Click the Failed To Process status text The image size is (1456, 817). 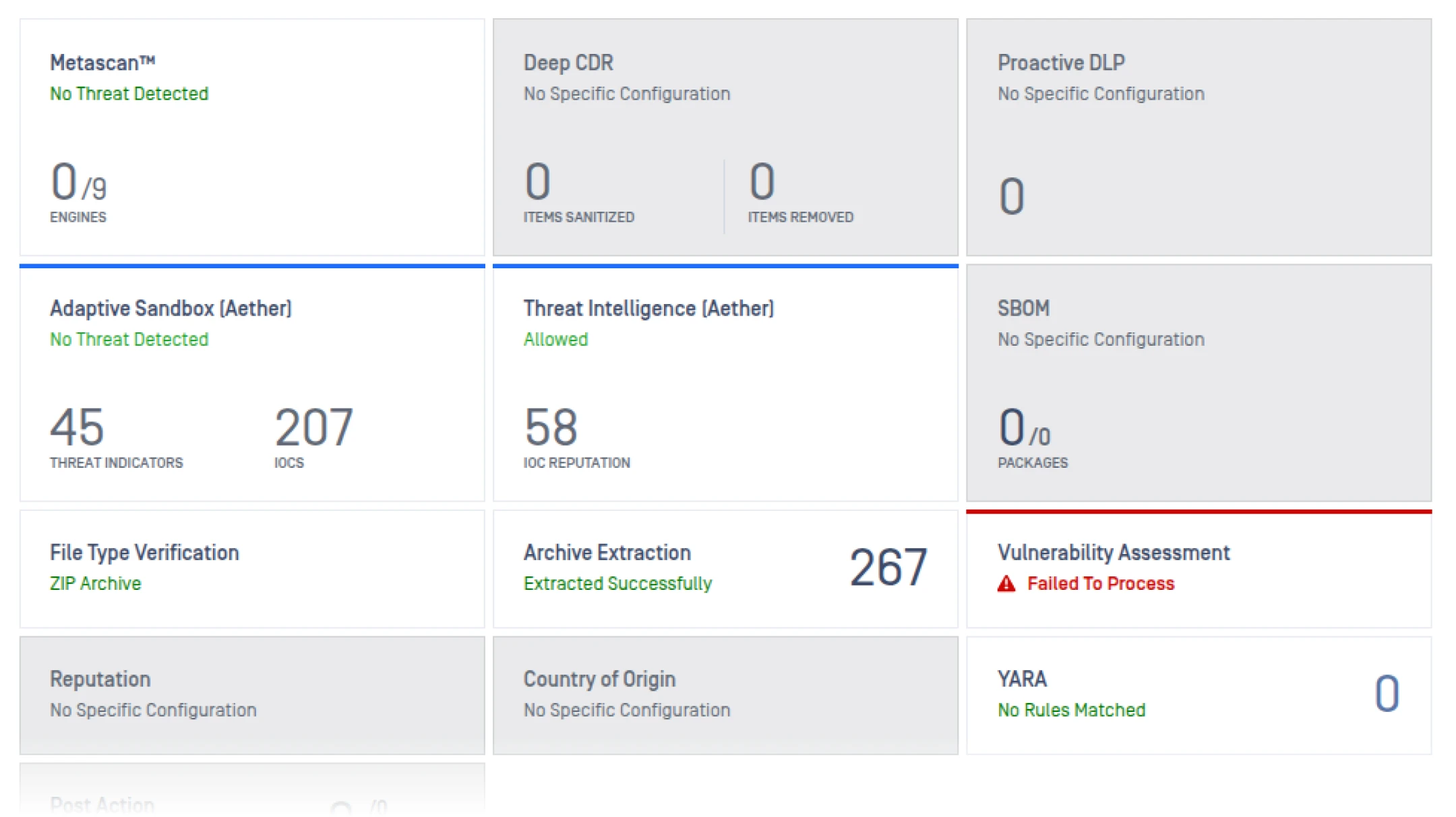coord(1100,584)
